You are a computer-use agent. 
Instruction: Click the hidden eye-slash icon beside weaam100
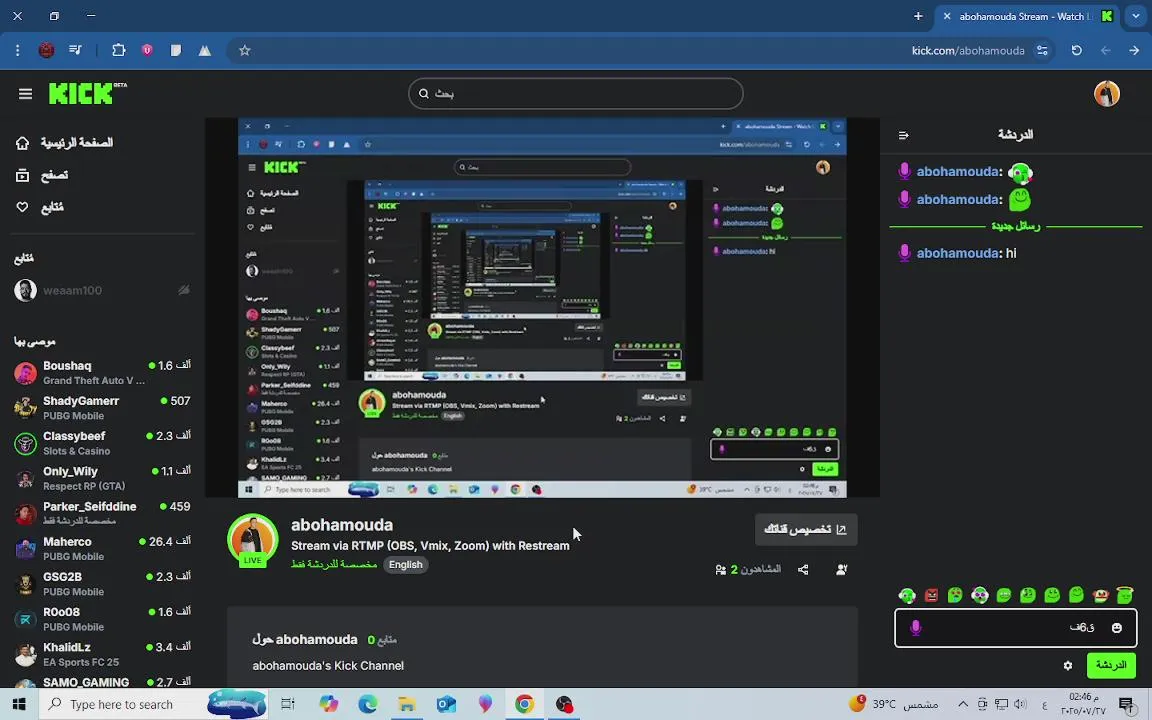184,290
